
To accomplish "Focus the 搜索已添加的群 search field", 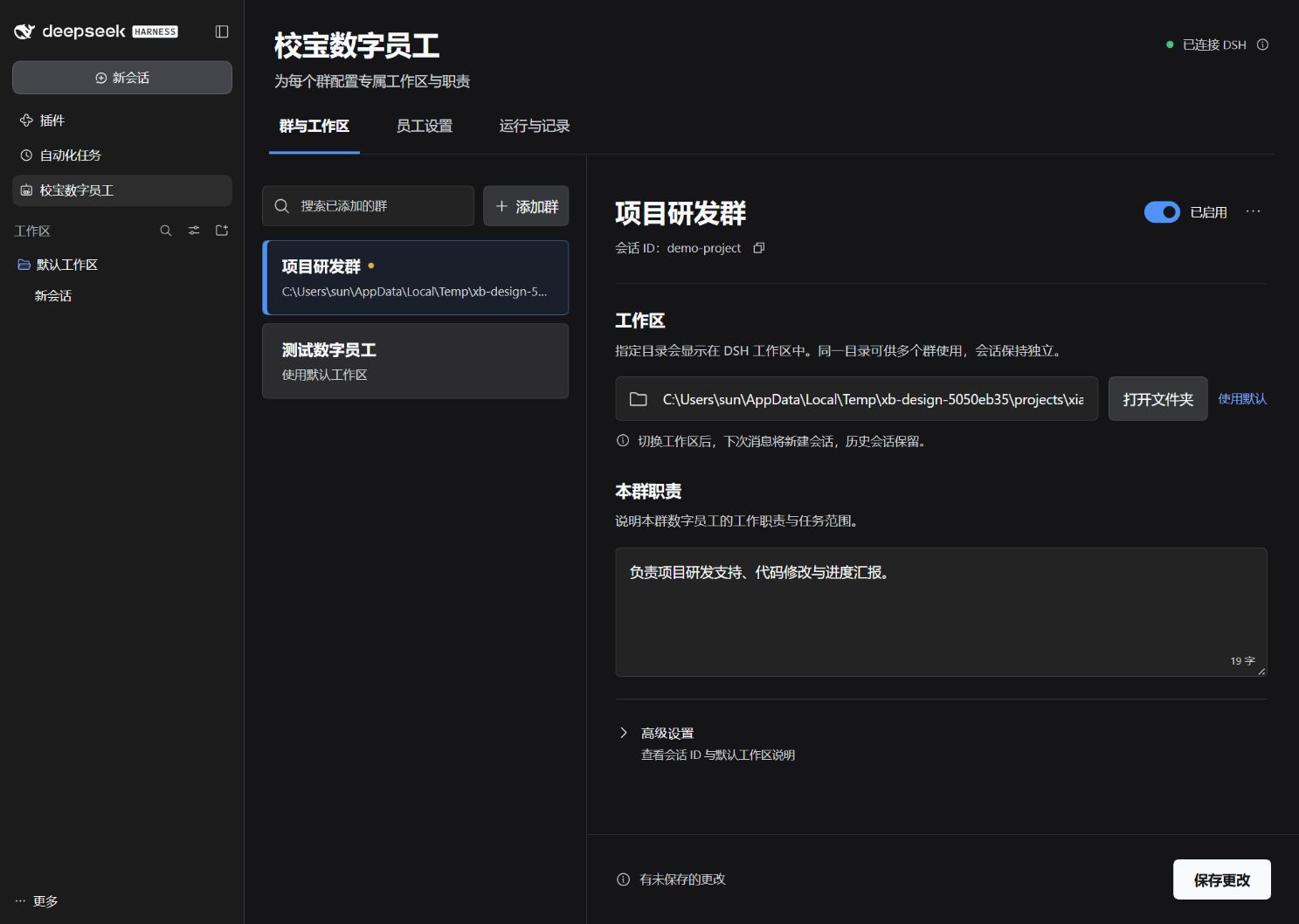I will (x=368, y=206).
